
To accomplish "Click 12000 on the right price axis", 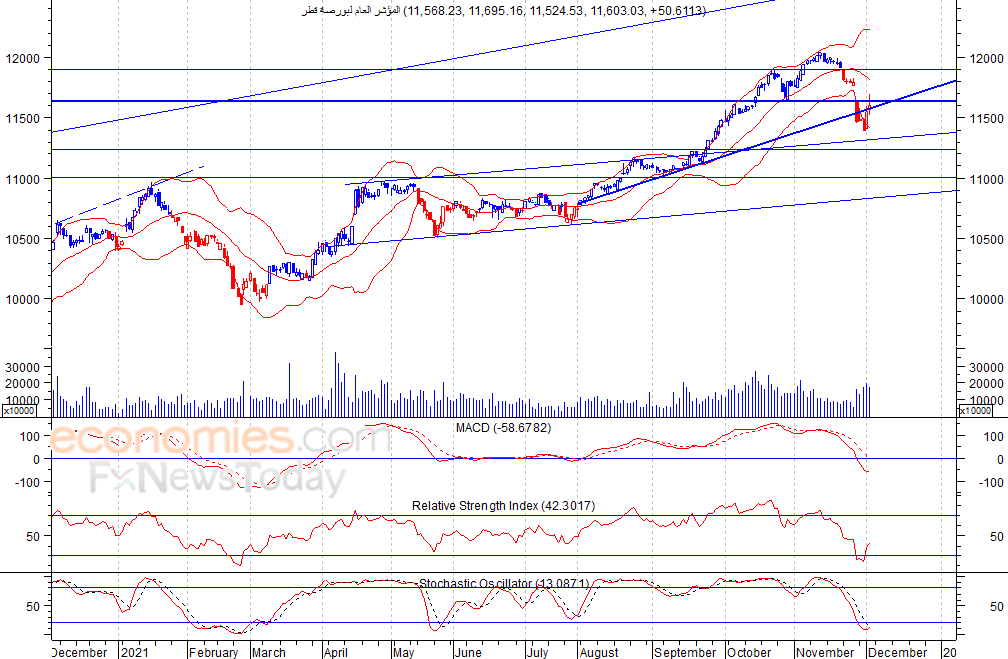I will tap(986, 59).
